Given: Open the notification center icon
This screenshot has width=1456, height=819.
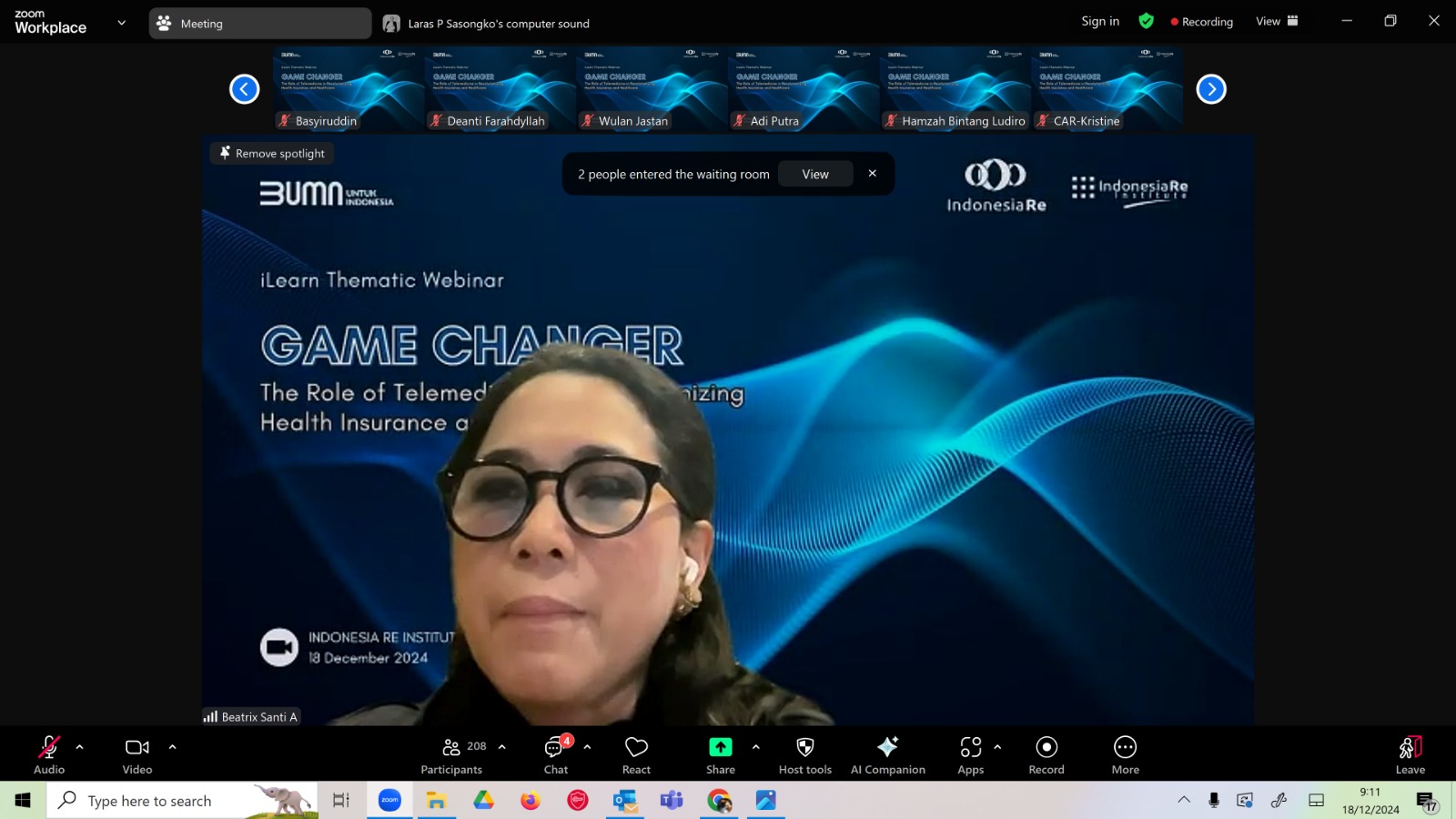Looking at the screenshot, I should click(x=1426, y=801).
